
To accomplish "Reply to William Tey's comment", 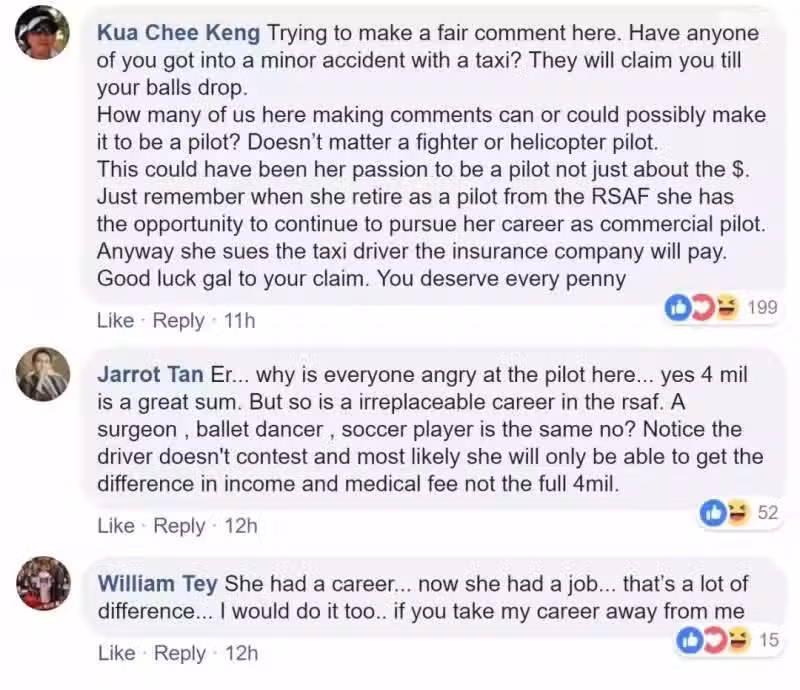I will [x=180, y=653].
